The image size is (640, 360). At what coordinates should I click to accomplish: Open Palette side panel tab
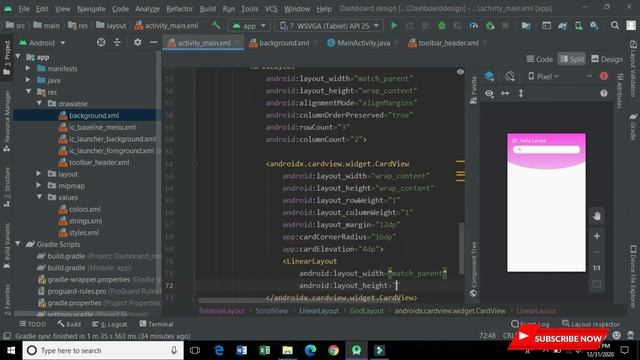click(x=473, y=90)
